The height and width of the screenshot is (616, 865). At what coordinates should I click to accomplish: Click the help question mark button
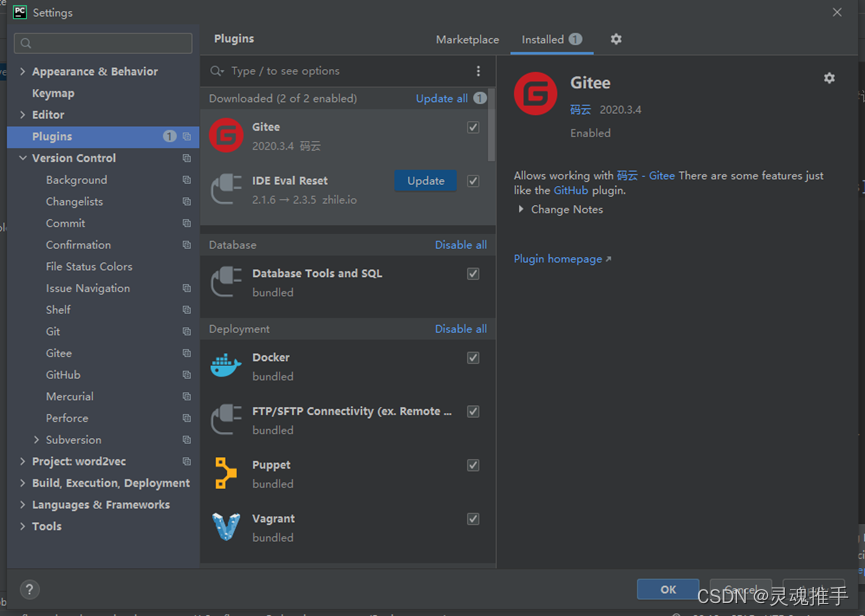[x=30, y=590]
